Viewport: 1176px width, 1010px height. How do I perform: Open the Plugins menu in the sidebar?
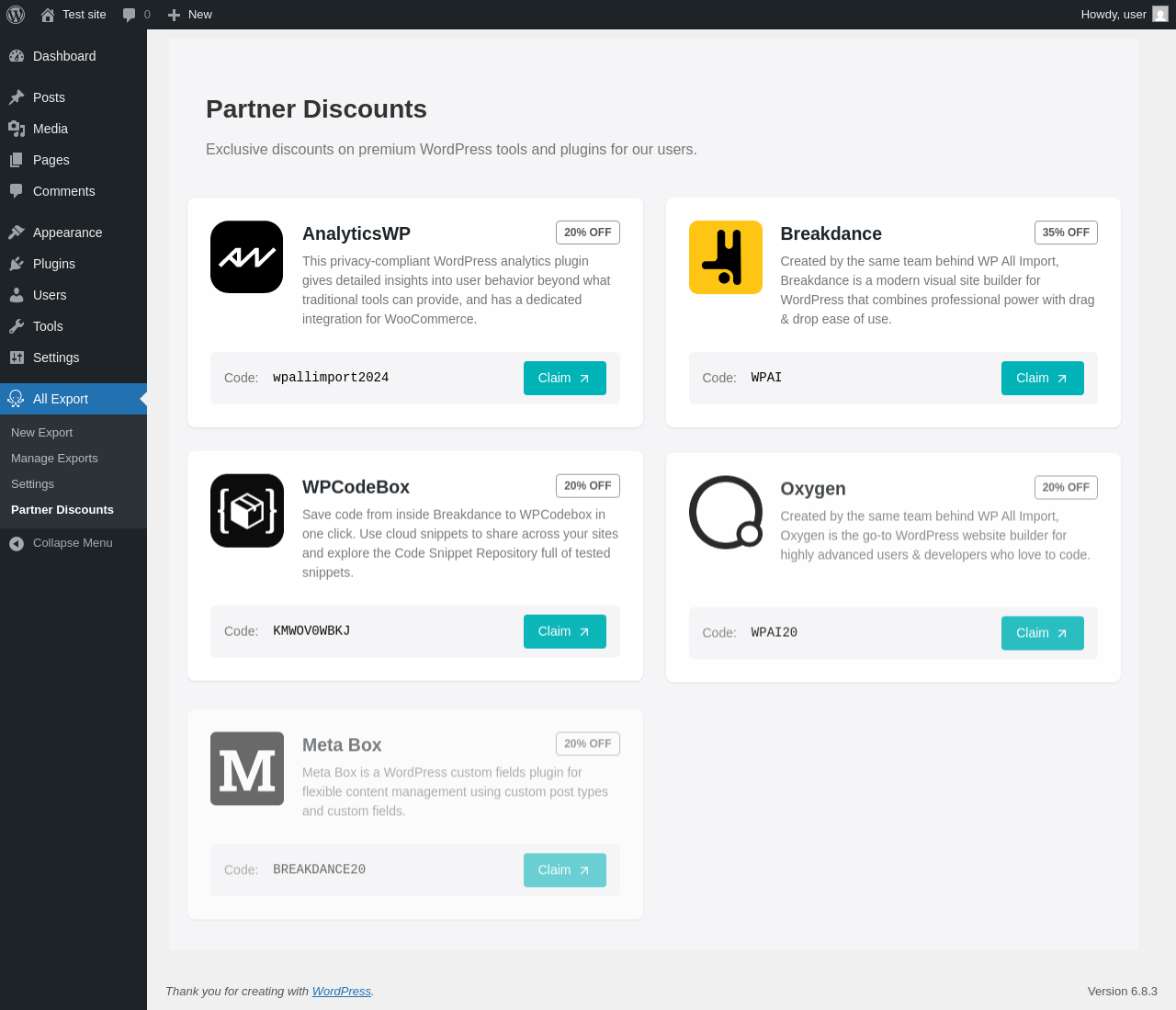coord(54,264)
